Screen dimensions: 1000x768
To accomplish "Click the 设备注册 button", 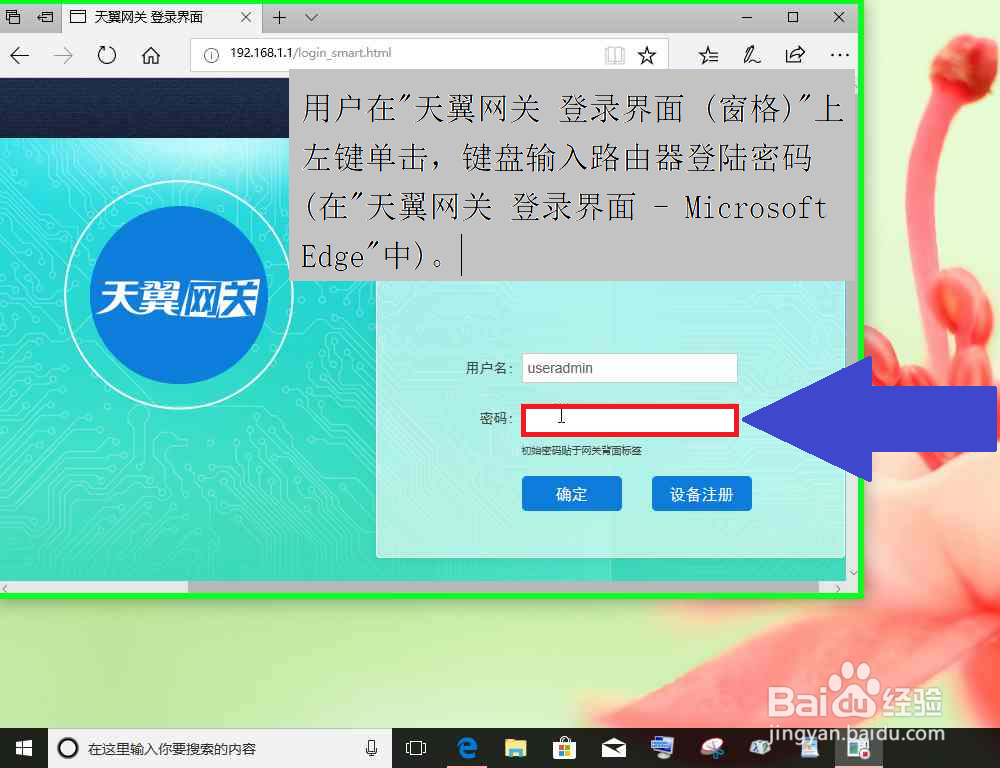I will click(701, 493).
